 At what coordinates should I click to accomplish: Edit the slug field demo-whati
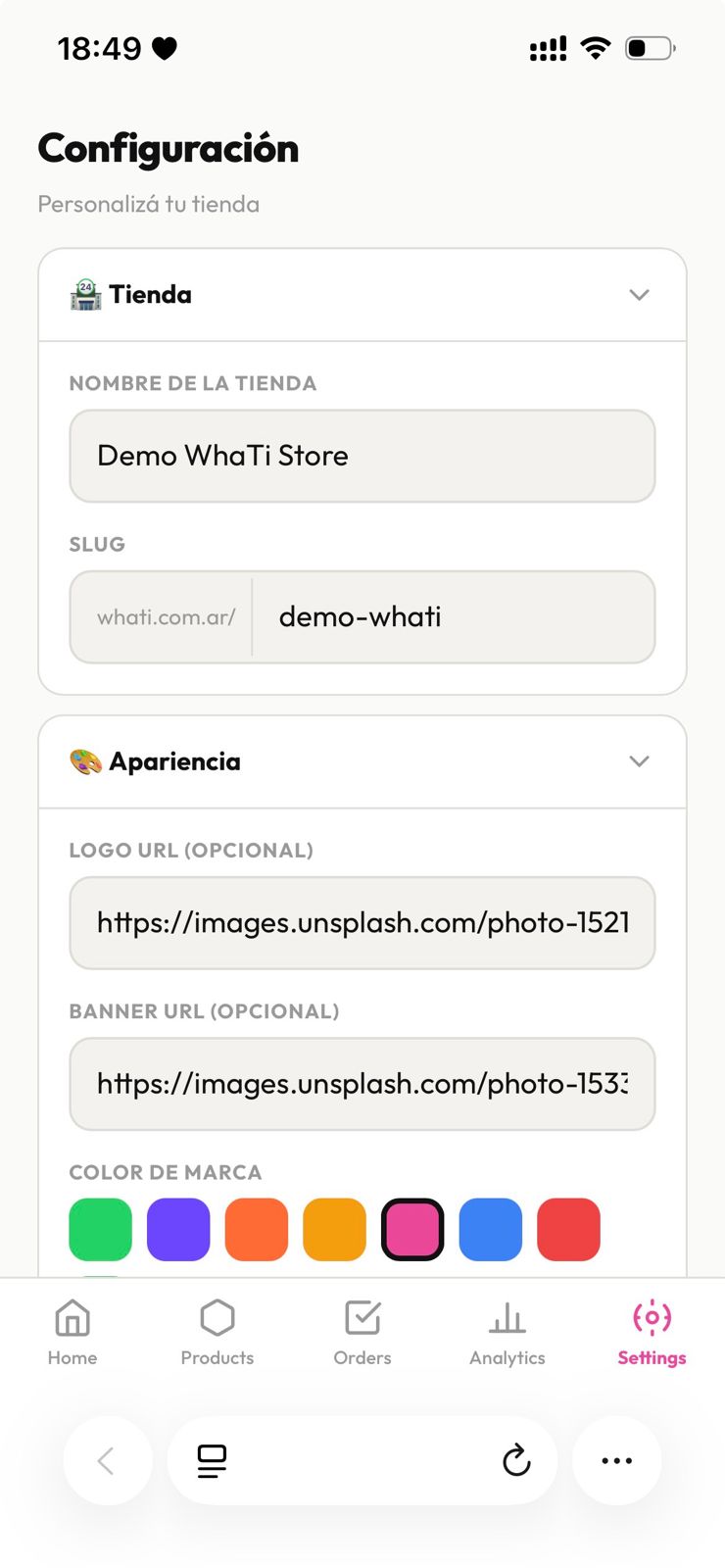coord(454,617)
